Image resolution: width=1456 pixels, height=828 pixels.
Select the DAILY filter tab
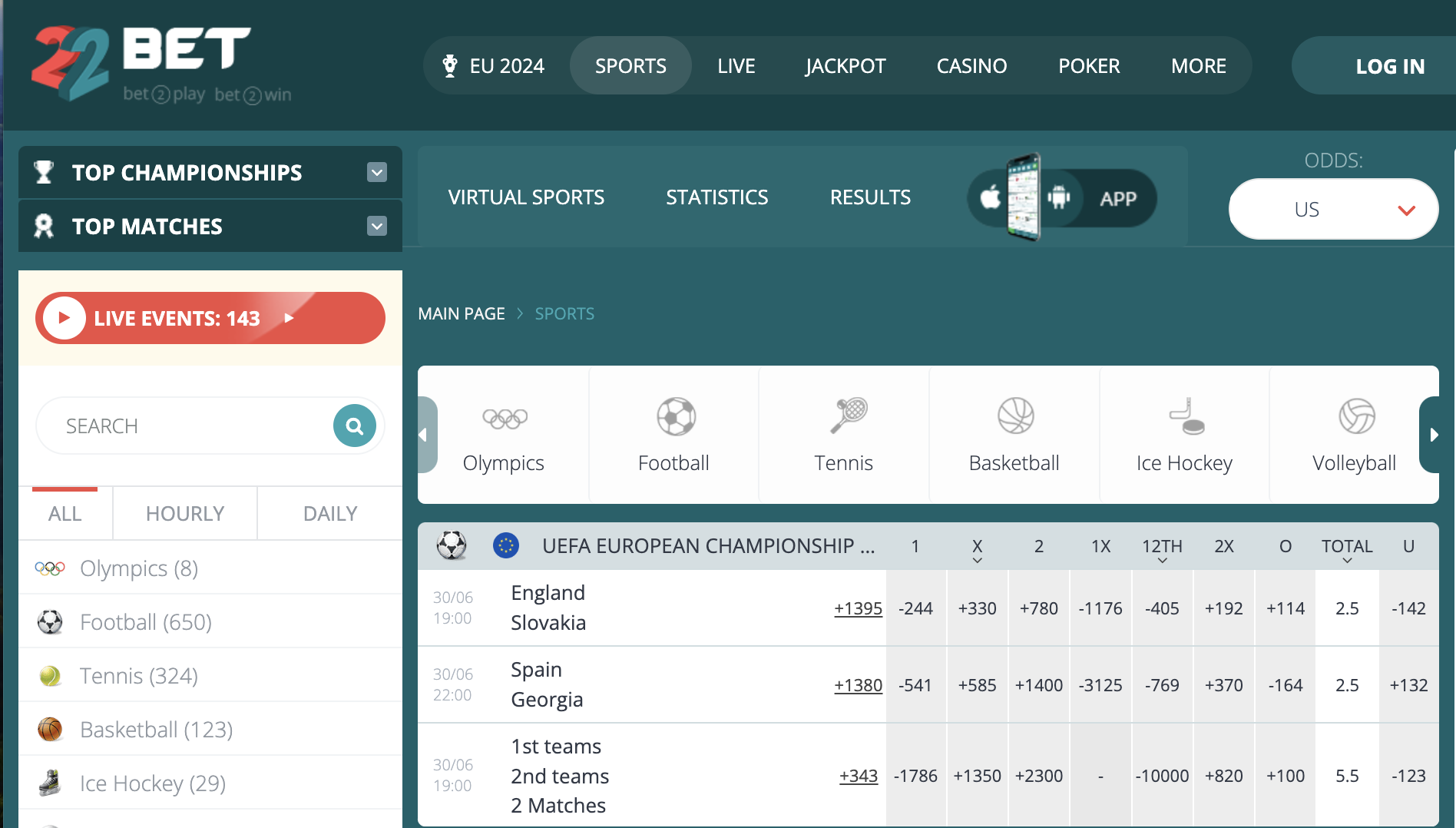pos(330,513)
